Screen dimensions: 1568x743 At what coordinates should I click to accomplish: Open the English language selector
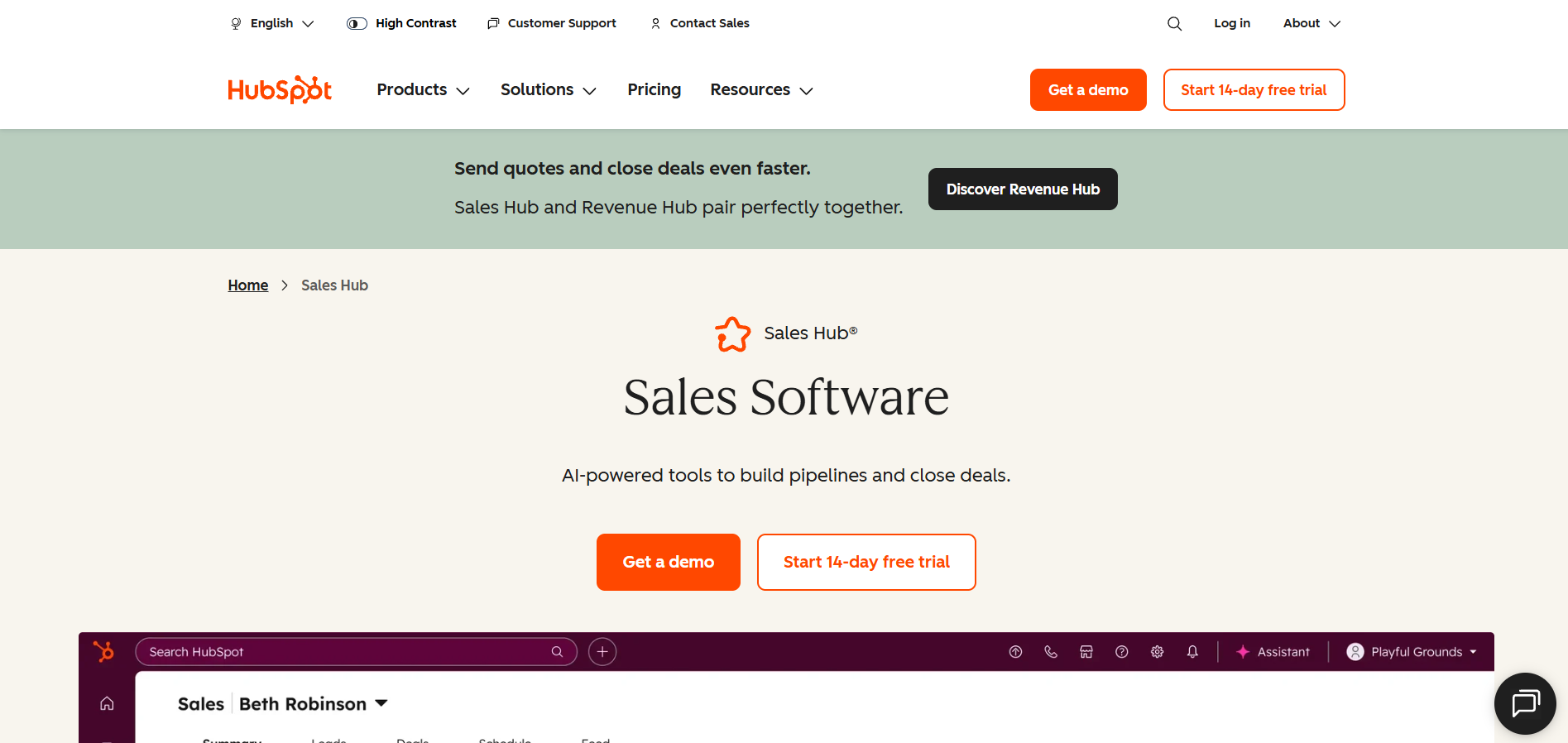(x=272, y=23)
